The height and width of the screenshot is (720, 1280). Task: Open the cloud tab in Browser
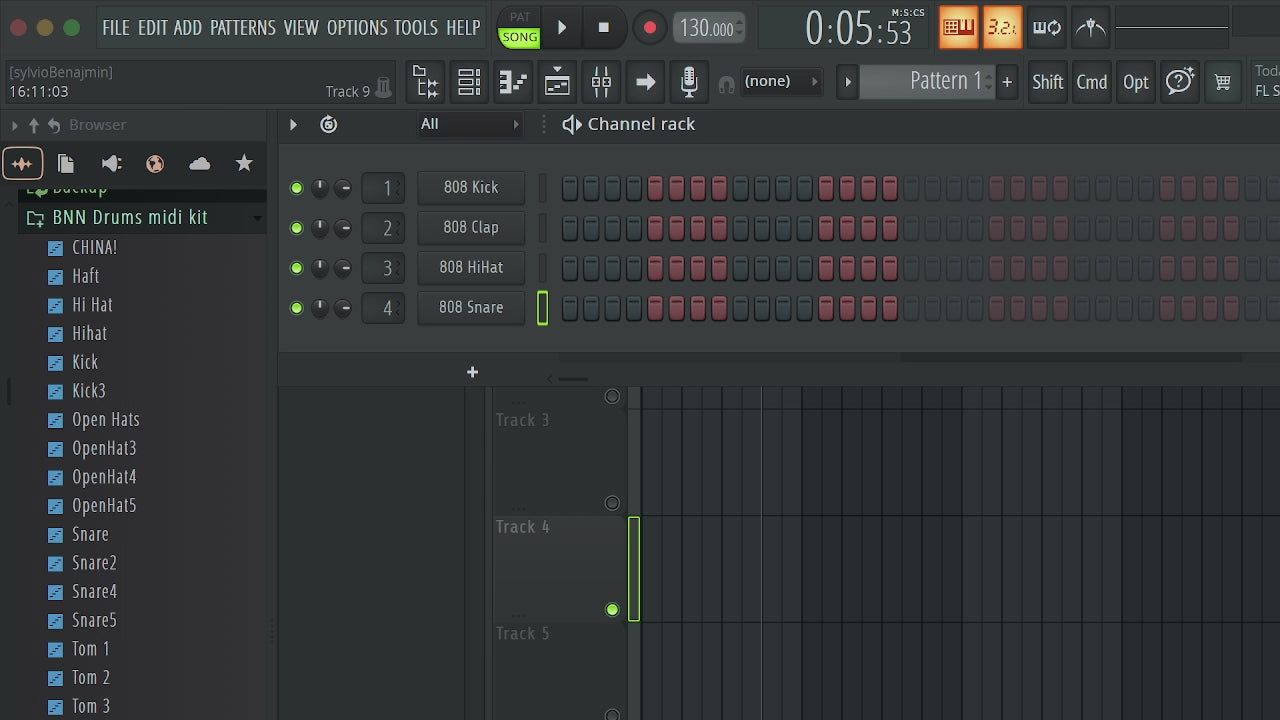(199, 163)
